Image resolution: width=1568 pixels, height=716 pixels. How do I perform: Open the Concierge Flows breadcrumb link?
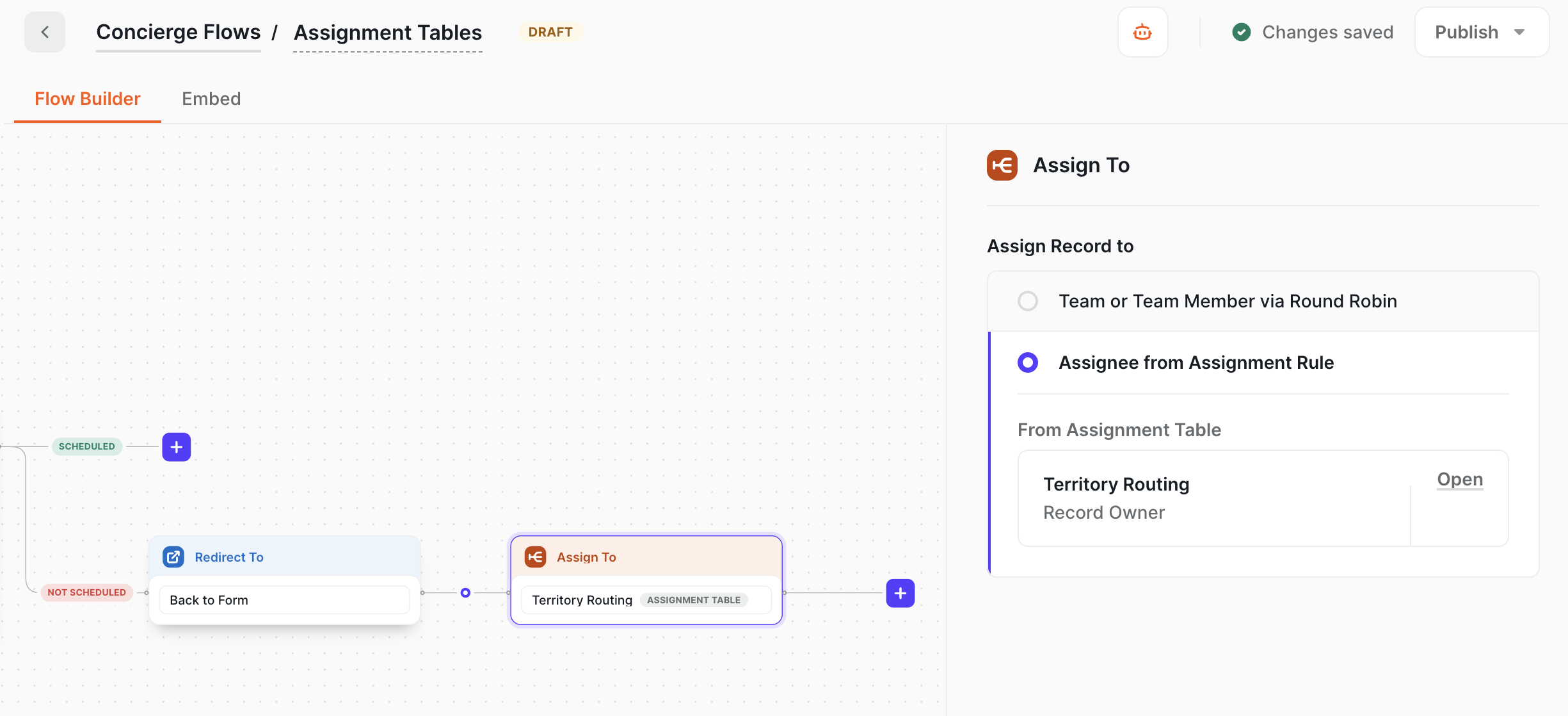click(x=179, y=32)
